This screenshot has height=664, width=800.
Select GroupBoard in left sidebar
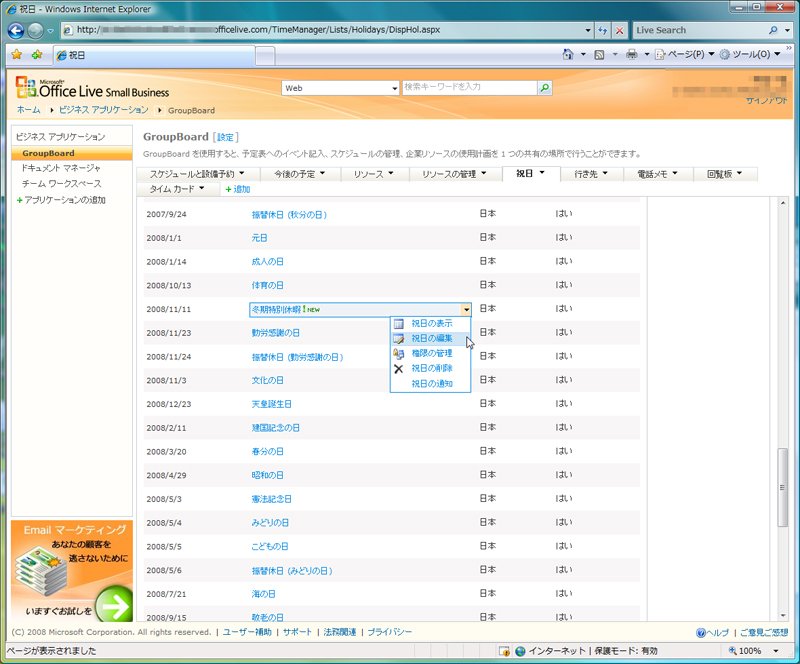(72, 153)
